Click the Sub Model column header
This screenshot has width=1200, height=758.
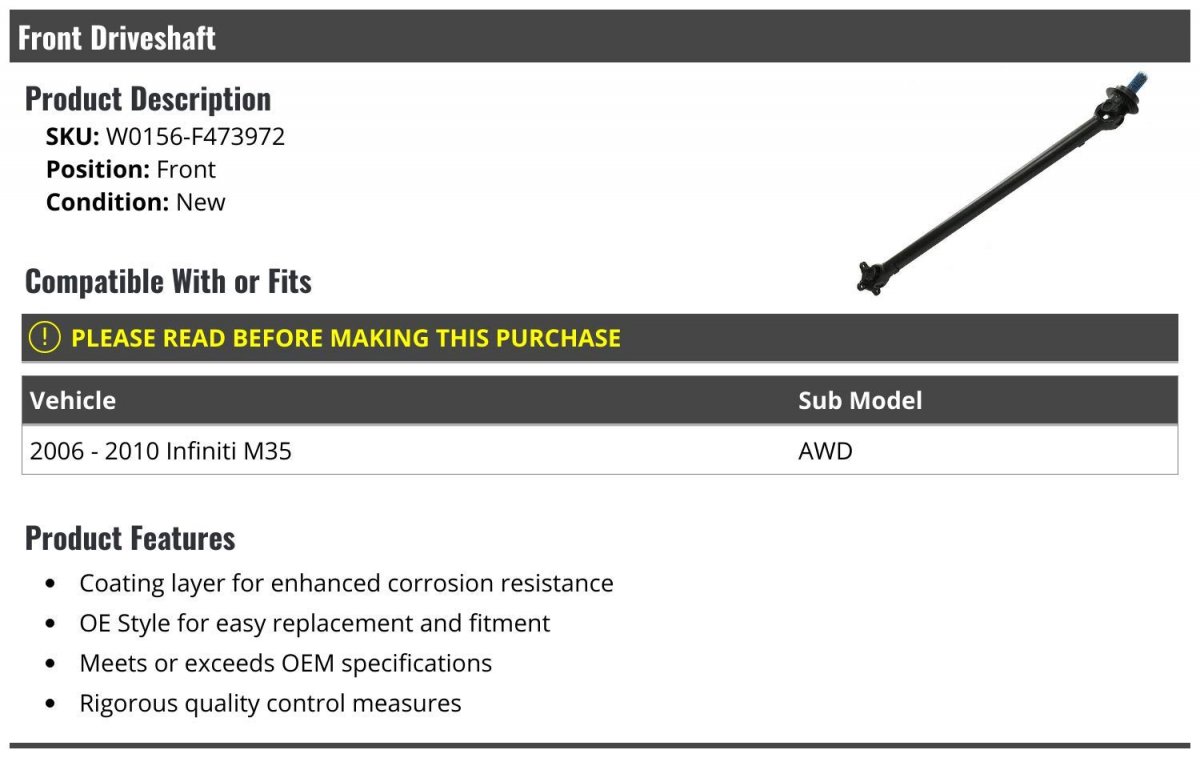(860, 401)
